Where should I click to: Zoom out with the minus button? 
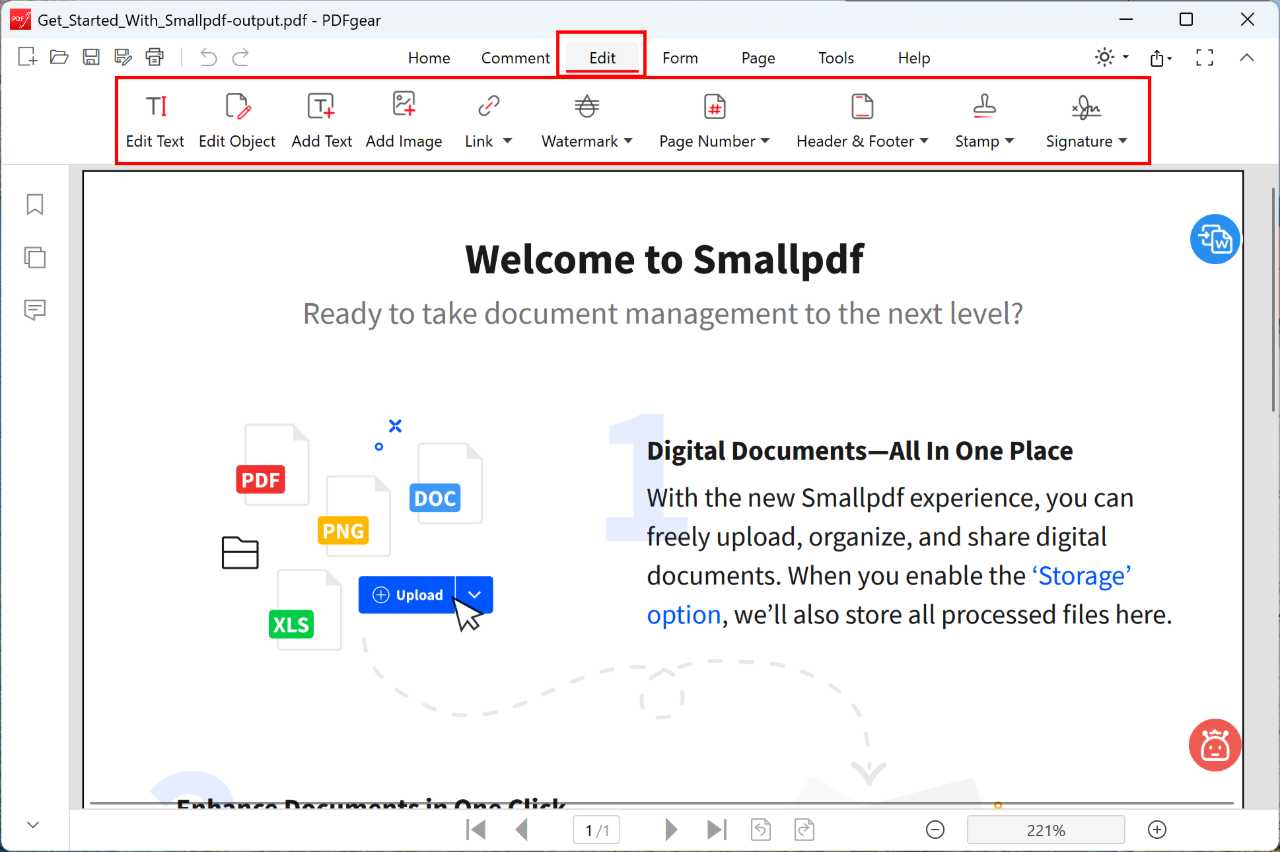click(935, 829)
